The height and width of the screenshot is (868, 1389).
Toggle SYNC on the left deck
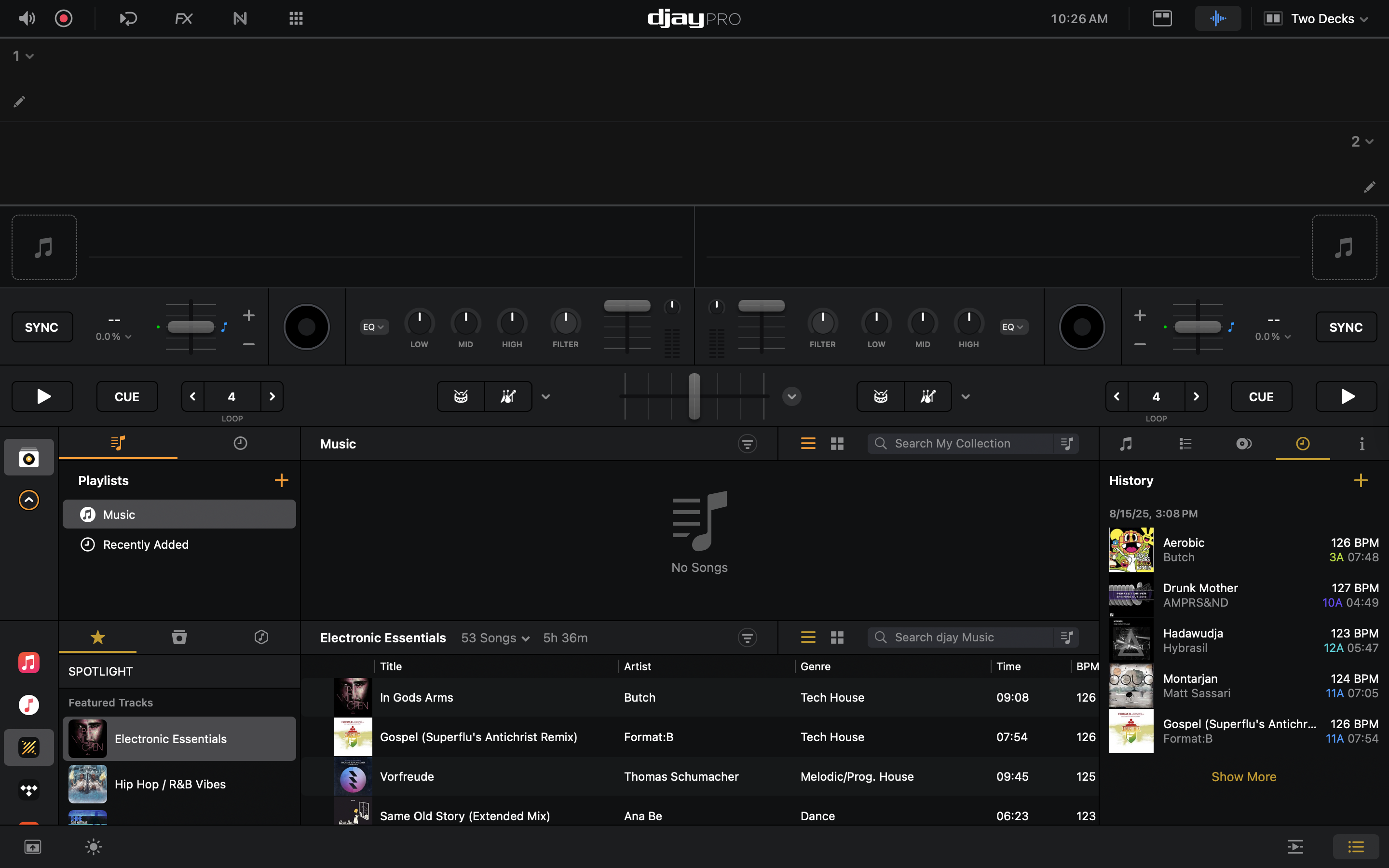click(x=42, y=327)
